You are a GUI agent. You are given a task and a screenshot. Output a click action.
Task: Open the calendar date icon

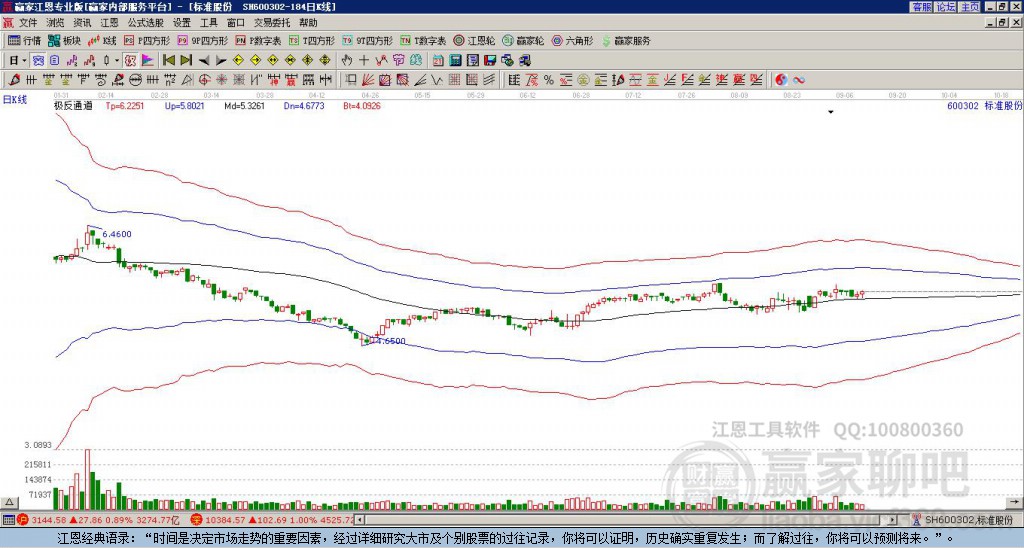(x=438, y=61)
